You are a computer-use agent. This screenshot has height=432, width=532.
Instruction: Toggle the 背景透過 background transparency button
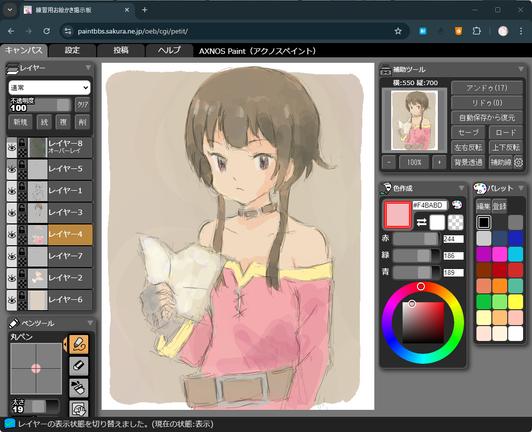468,162
